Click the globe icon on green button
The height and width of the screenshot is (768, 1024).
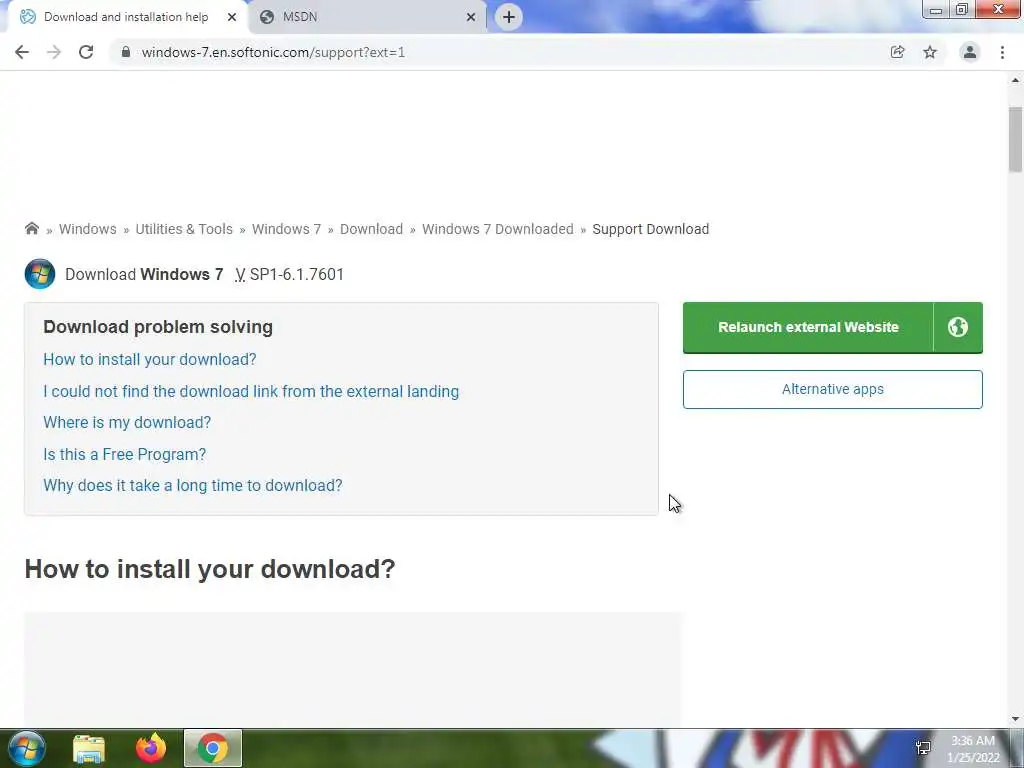pos(958,327)
